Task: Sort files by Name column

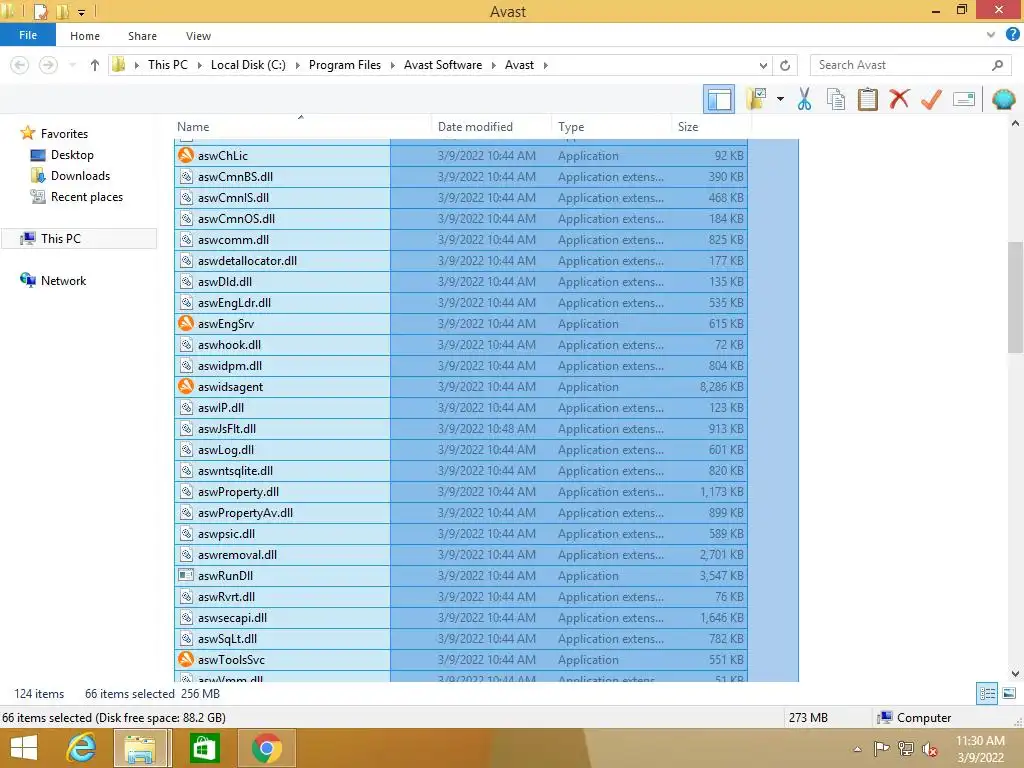Action: point(193,127)
